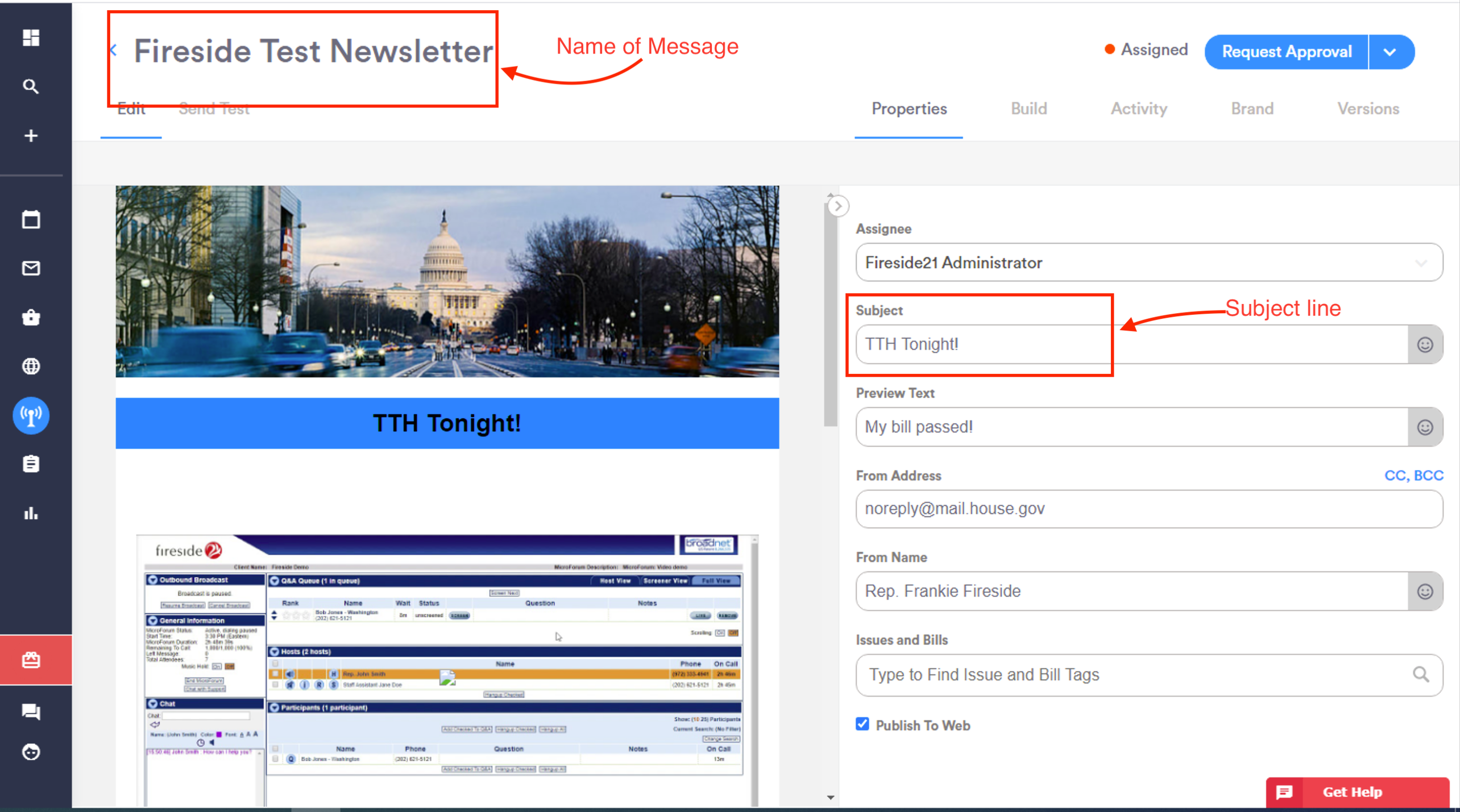Collapse the properties panel with round arrow

[838, 206]
